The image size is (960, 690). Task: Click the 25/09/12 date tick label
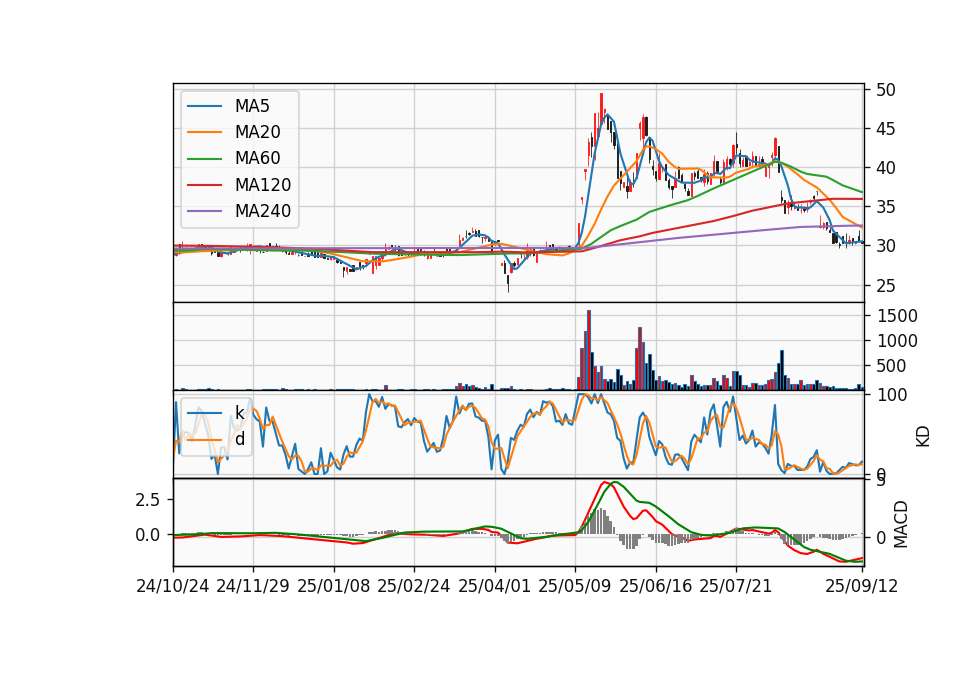[x=862, y=586]
